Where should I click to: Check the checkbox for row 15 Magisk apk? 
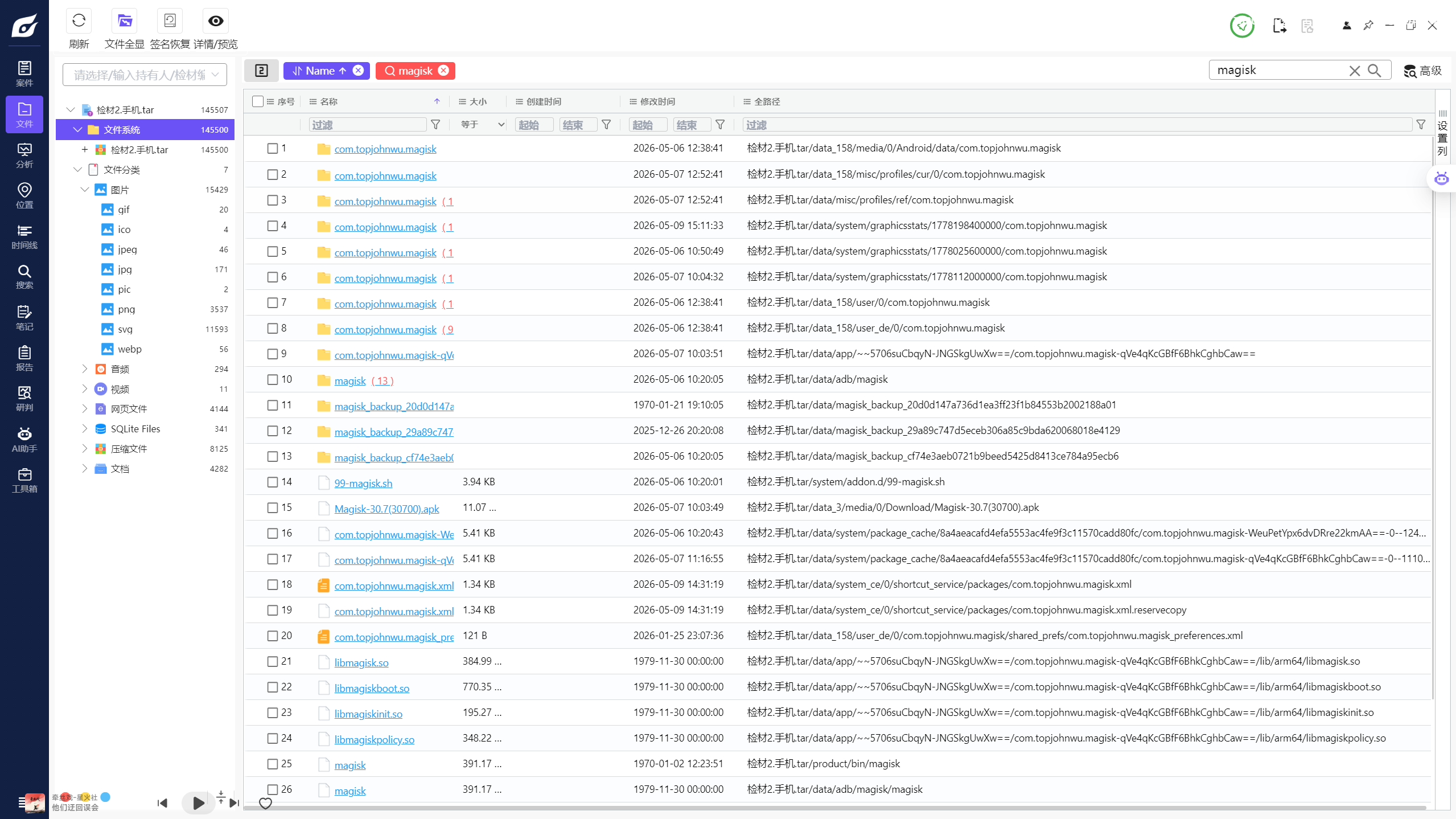pos(273,507)
